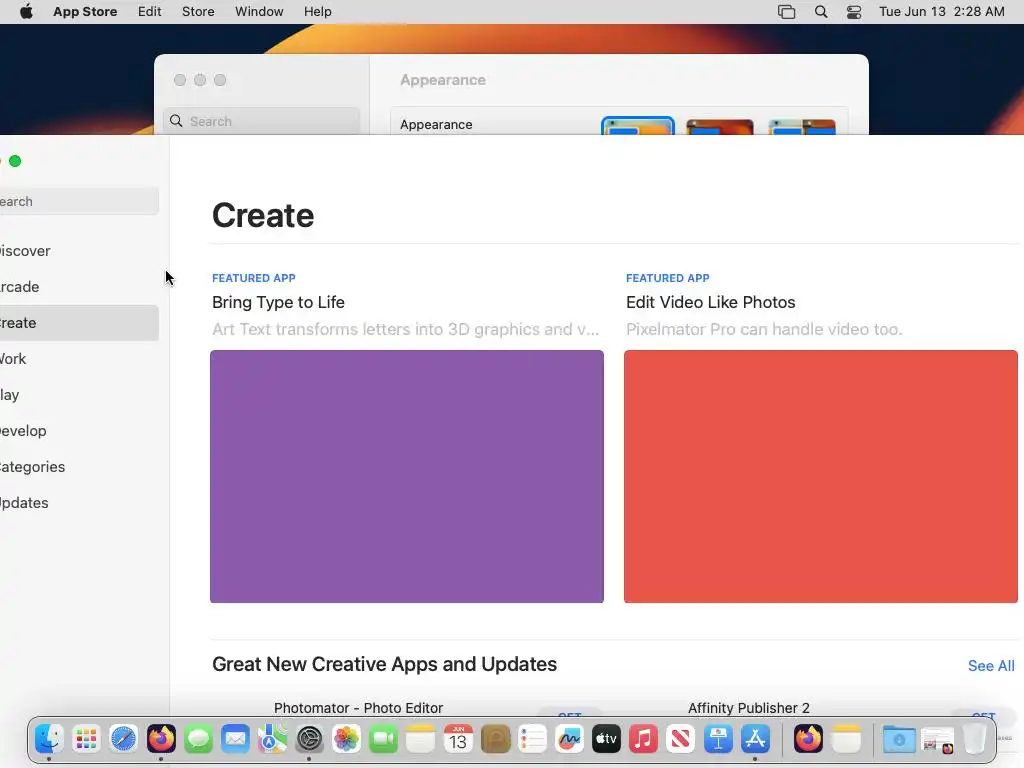Open the Help menu
The height and width of the screenshot is (768, 1024).
pos(317,12)
